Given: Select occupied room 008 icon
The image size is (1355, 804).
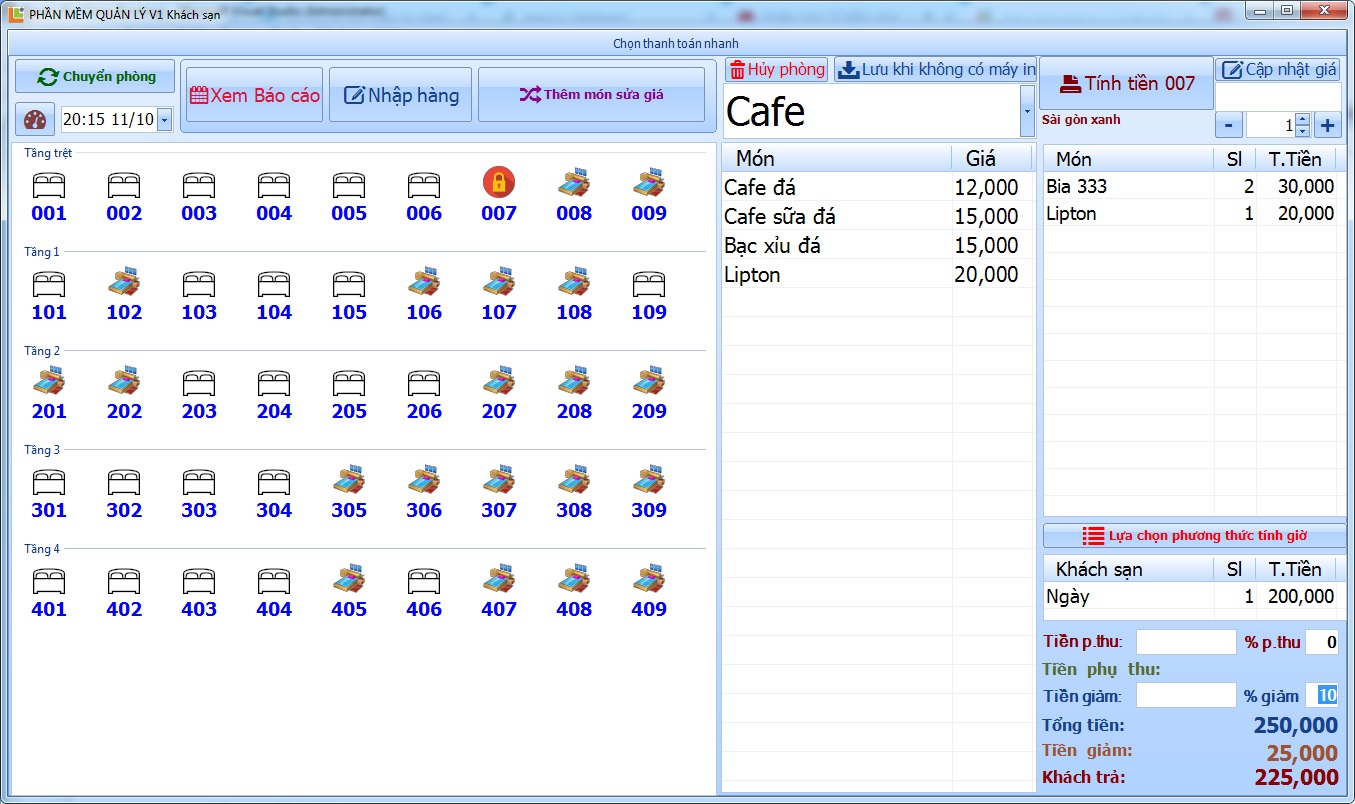Looking at the screenshot, I should (x=574, y=182).
